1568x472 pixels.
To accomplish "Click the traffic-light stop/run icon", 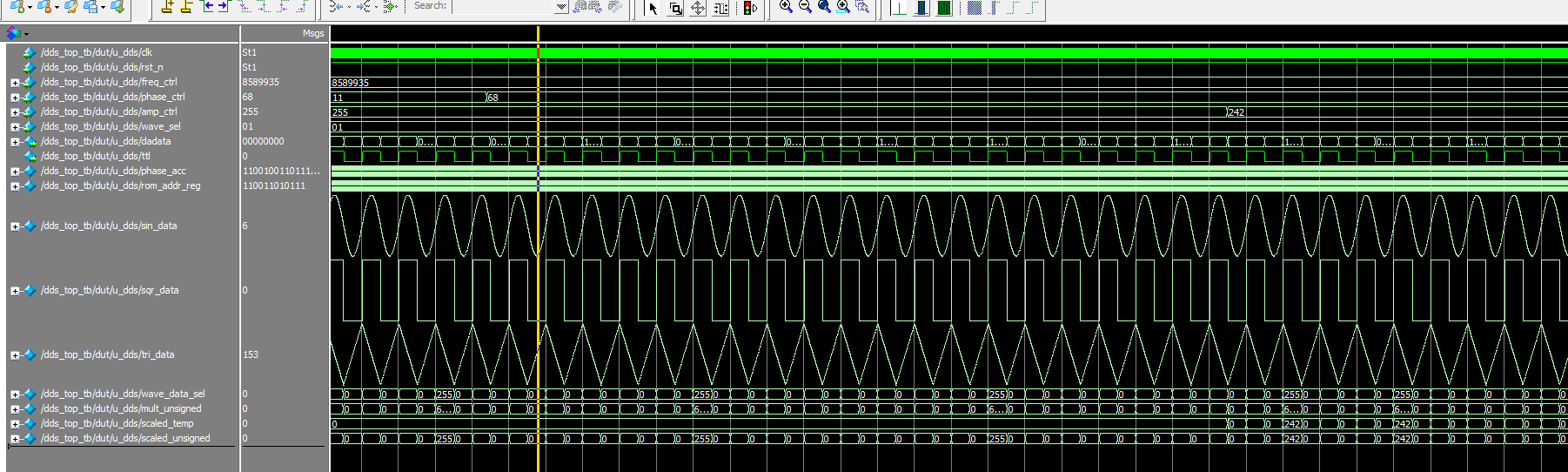I will [x=750, y=8].
